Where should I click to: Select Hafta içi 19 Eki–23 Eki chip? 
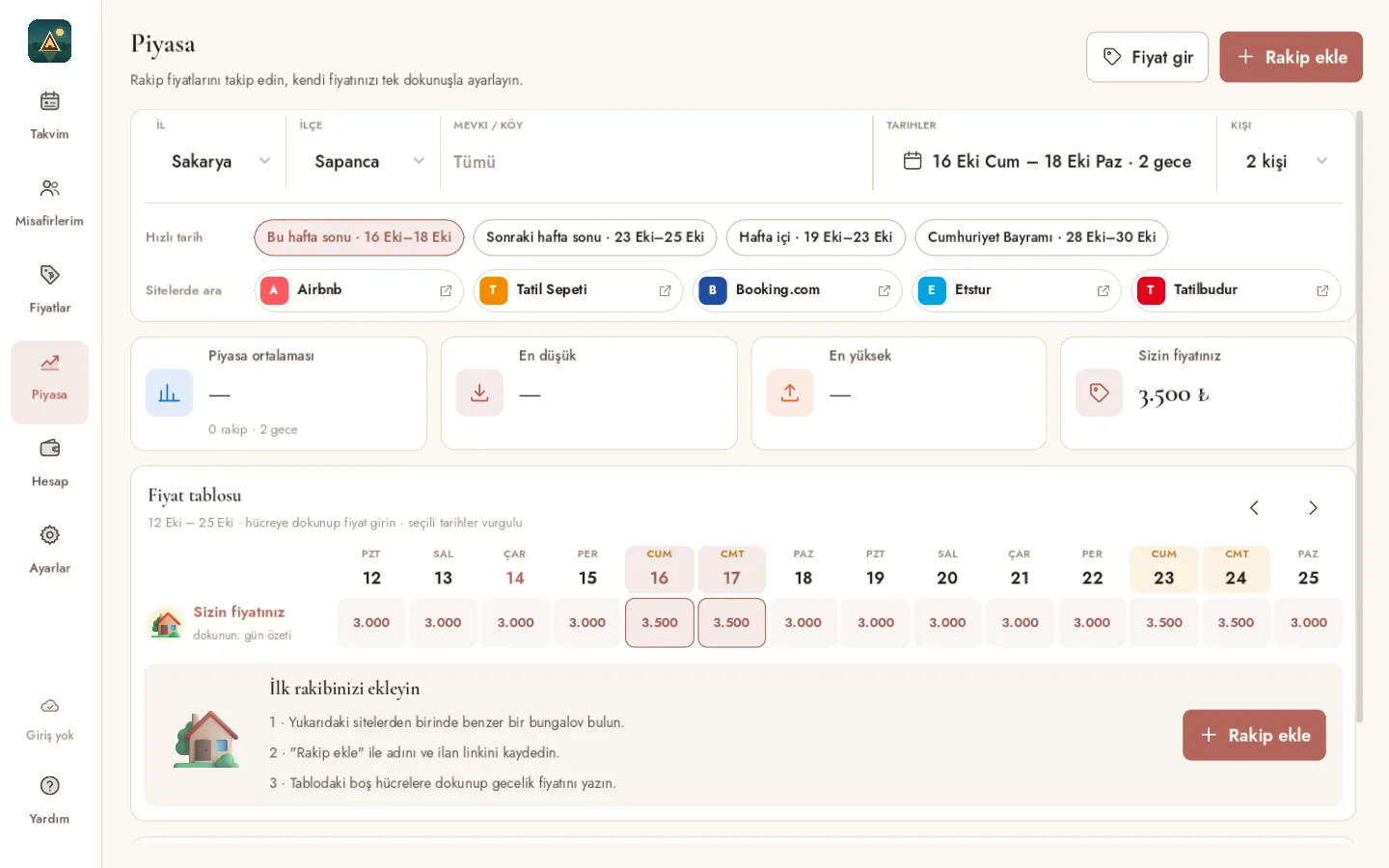[x=815, y=237]
